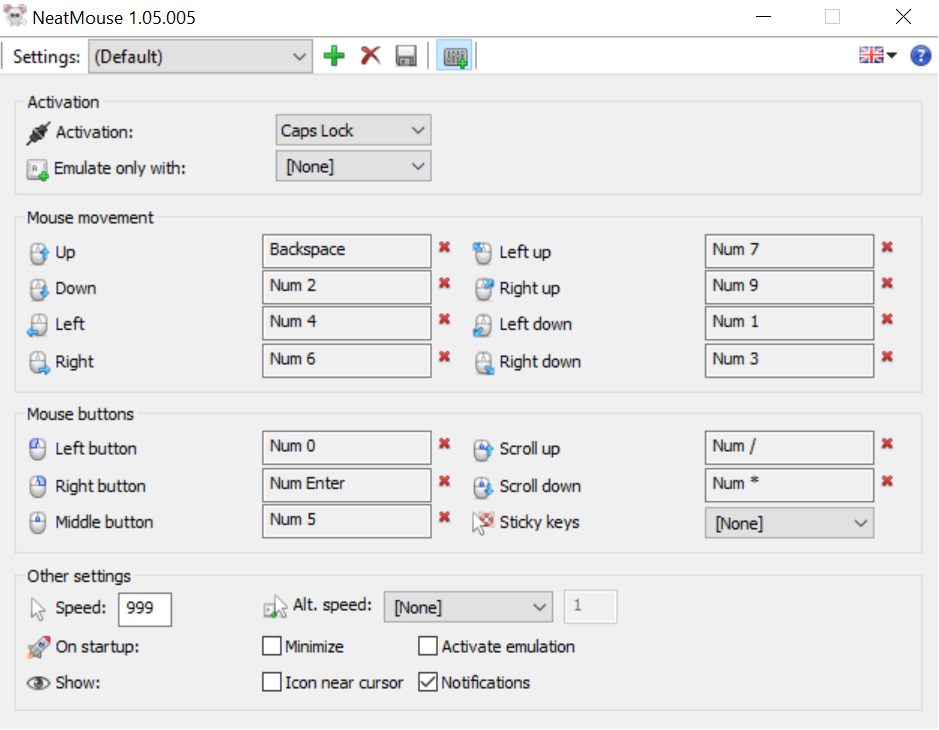Click the Left key field Num 4
The width and height of the screenshot is (939, 730).
(x=347, y=323)
